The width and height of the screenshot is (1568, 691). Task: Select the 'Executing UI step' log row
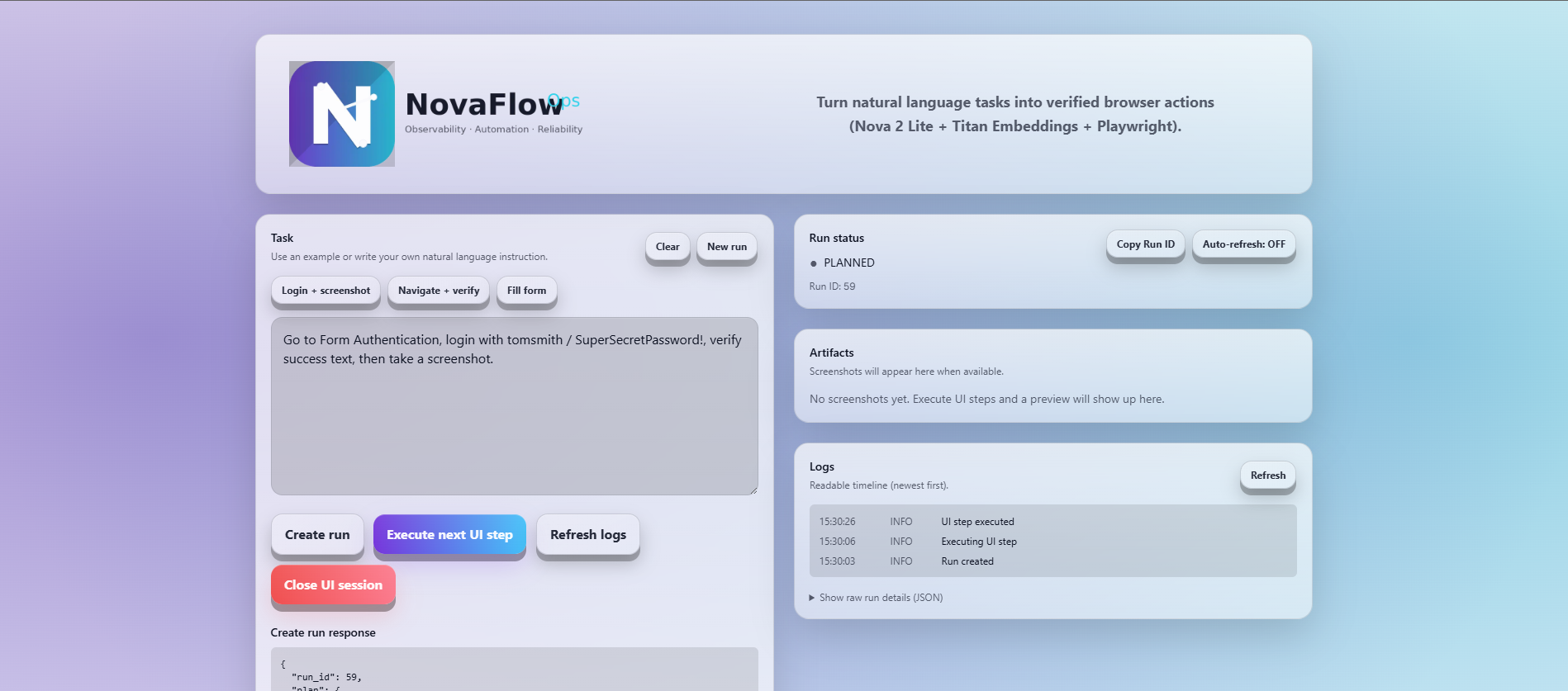point(1053,542)
